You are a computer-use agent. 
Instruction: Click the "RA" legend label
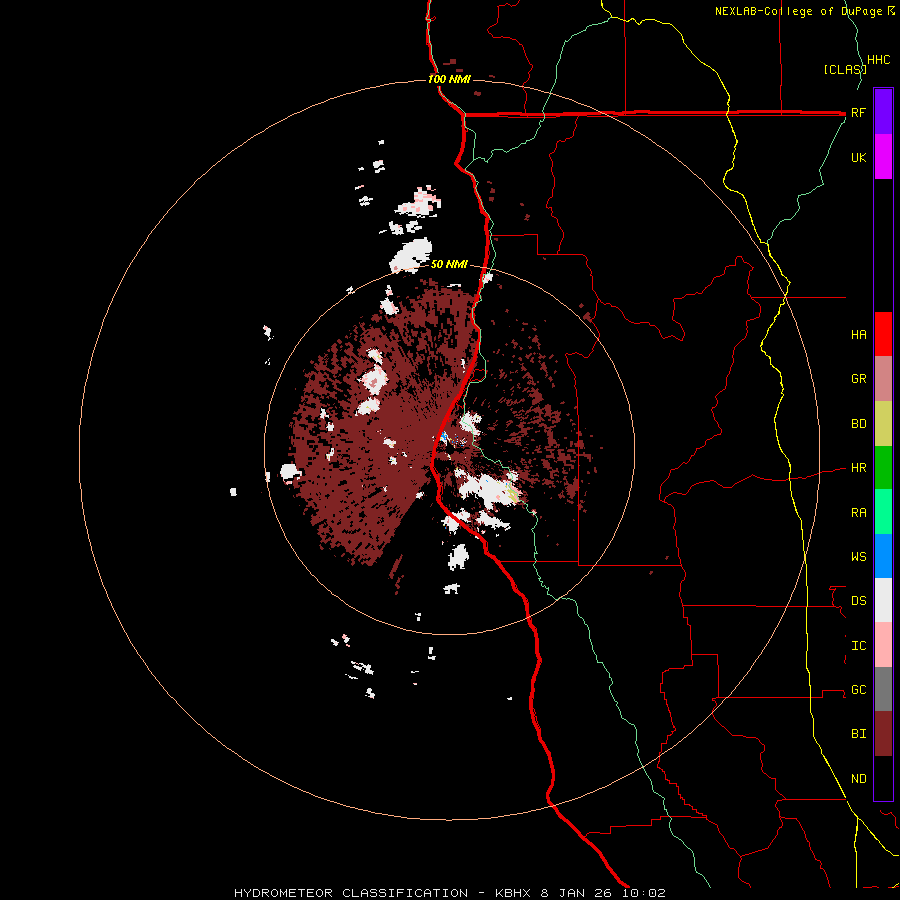pyautogui.click(x=858, y=513)
